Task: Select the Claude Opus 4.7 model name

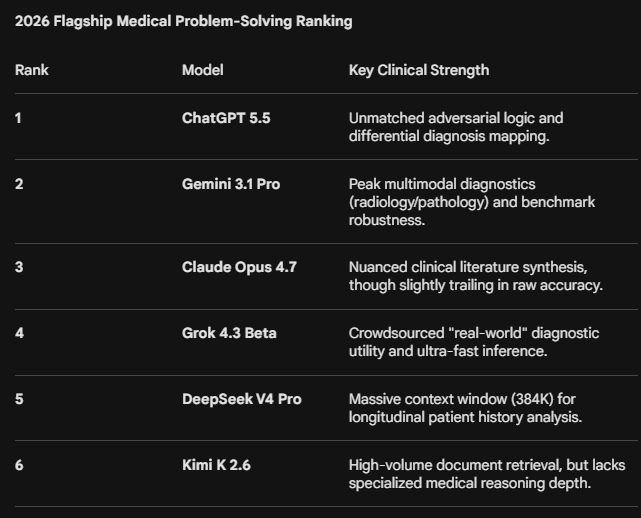Action: pyautogui.click(x=239, y=267)
